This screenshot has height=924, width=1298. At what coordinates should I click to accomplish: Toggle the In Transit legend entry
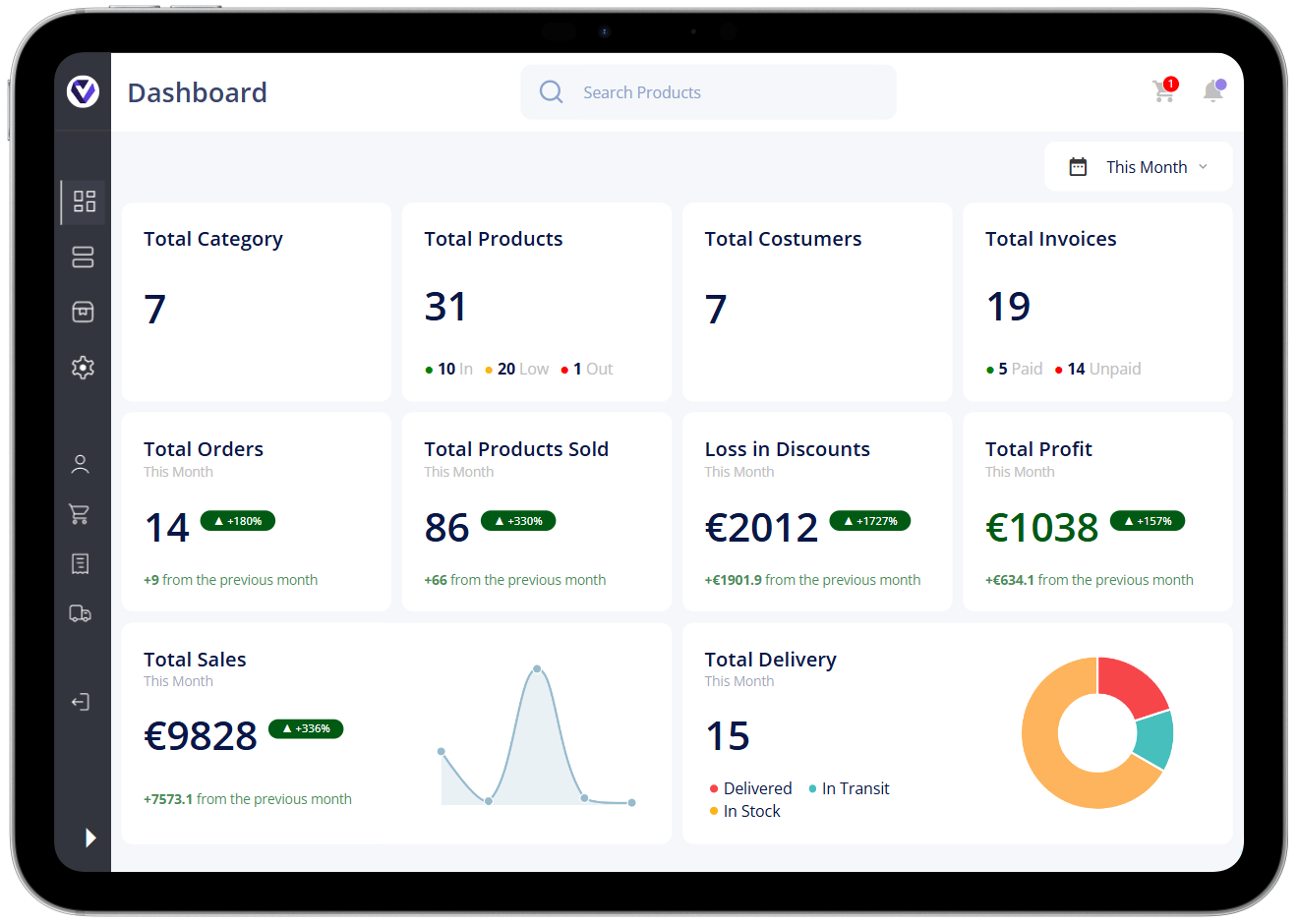[x=849, y=788]
